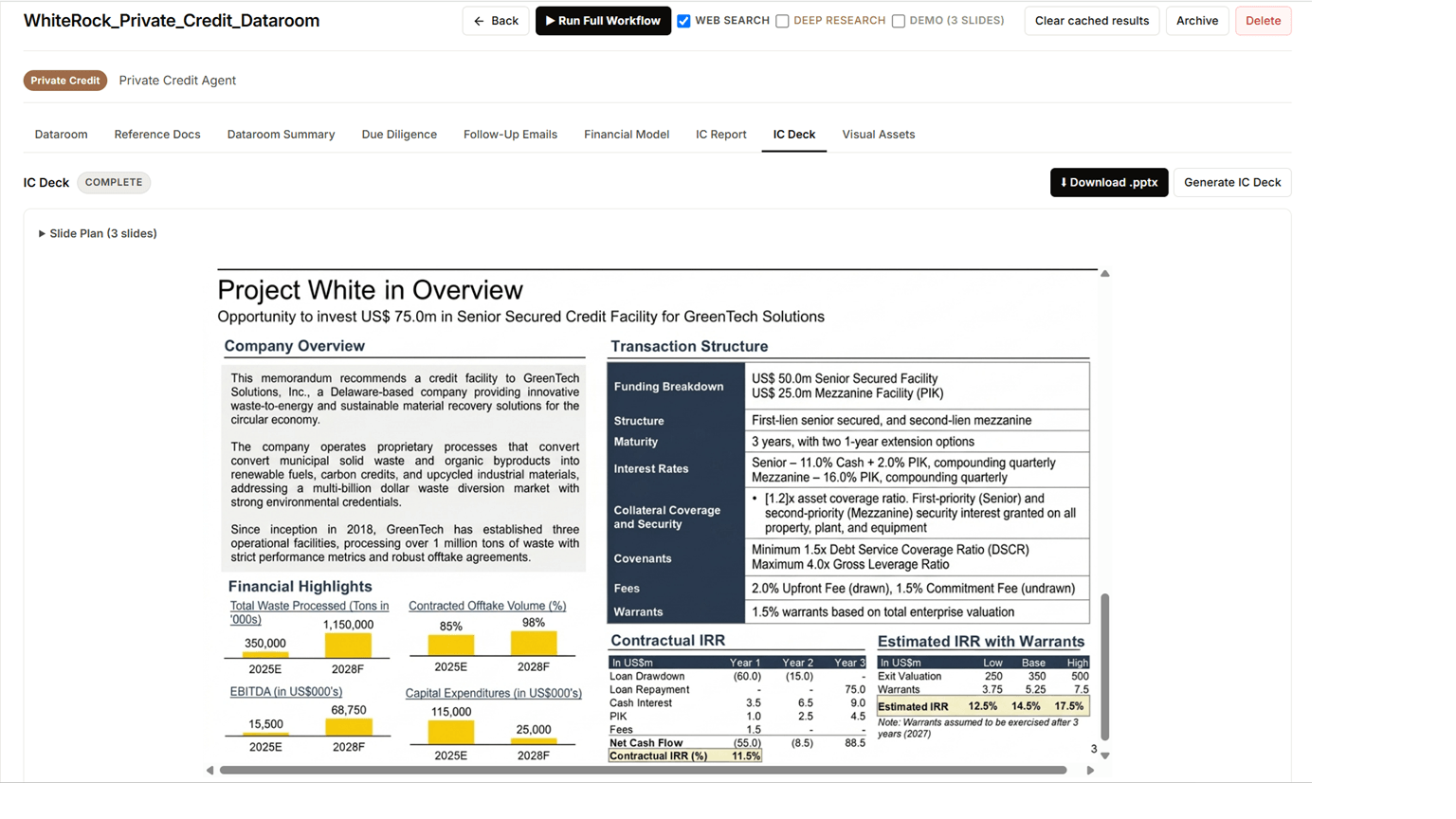
Task: Open the Financial Model tab
Action: pos(627,135)
